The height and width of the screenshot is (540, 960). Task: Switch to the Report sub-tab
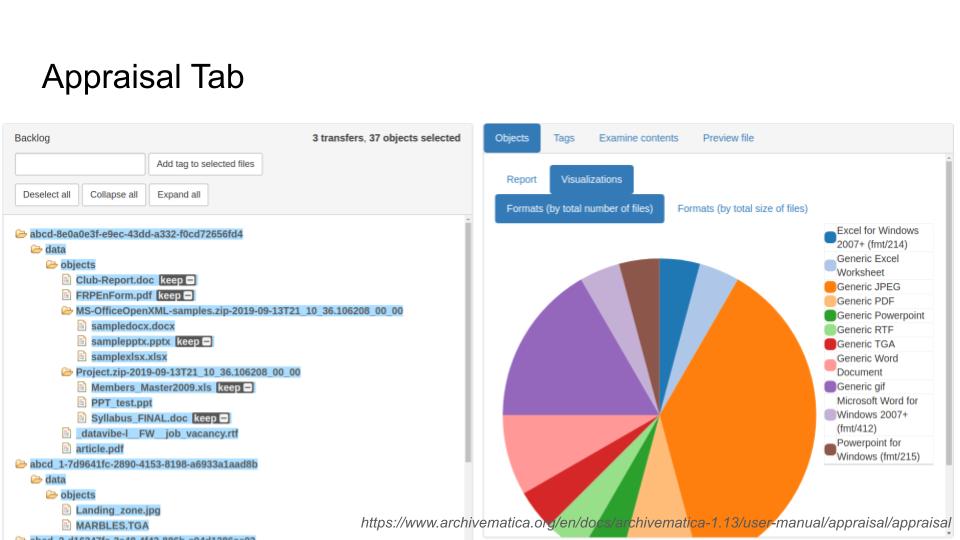[x=522, y=179]
